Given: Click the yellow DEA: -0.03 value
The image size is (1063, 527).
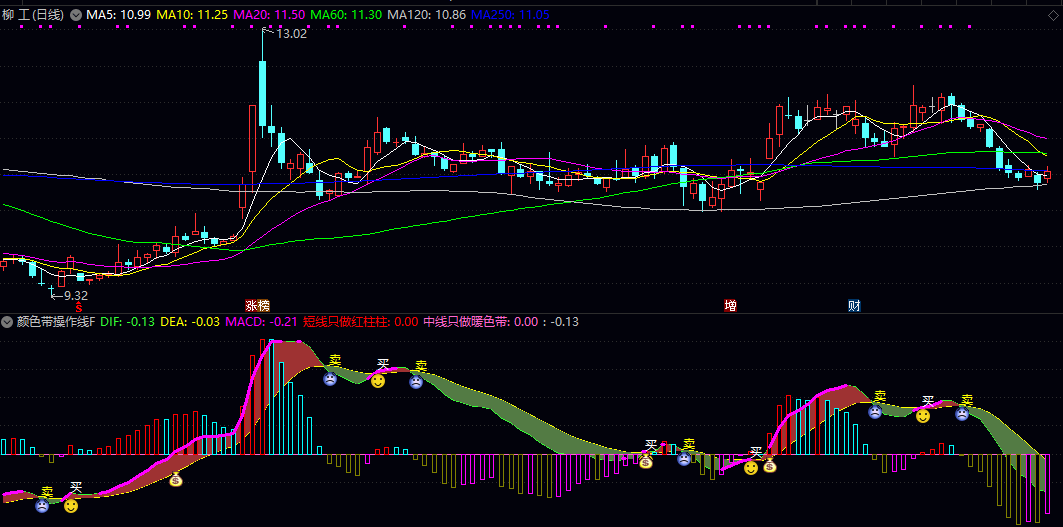Looking at the screenshot, I should (190, 321).
